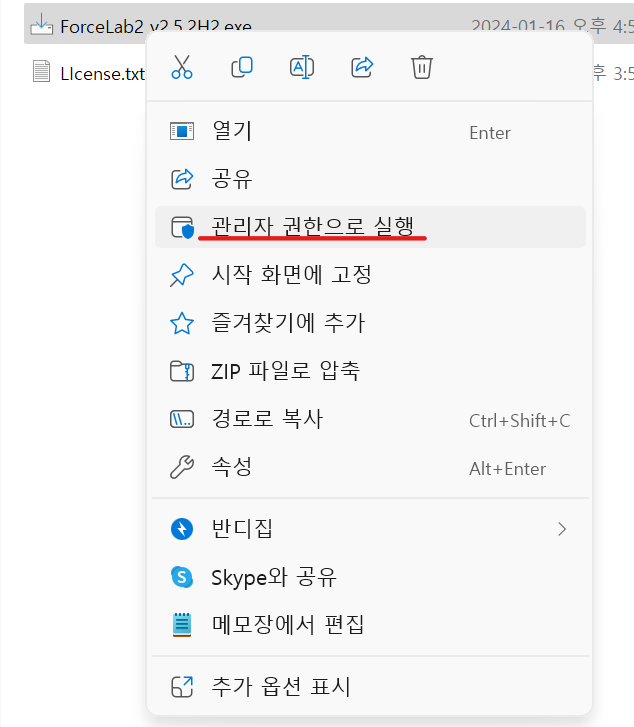Click the LIcense.txt document icon

point(41,72)
